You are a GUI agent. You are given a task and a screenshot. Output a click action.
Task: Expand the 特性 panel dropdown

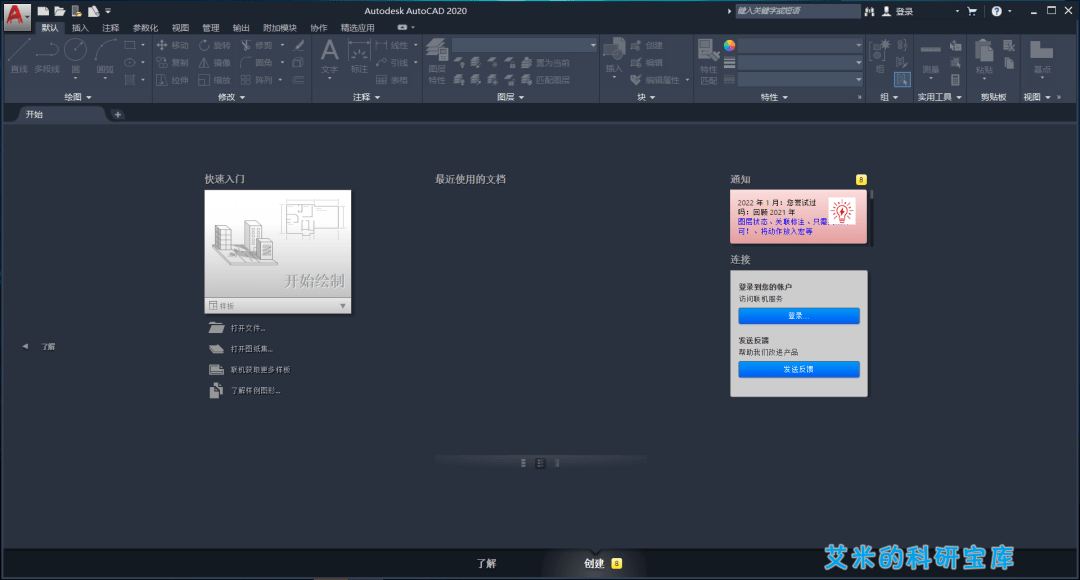[774, 97]
